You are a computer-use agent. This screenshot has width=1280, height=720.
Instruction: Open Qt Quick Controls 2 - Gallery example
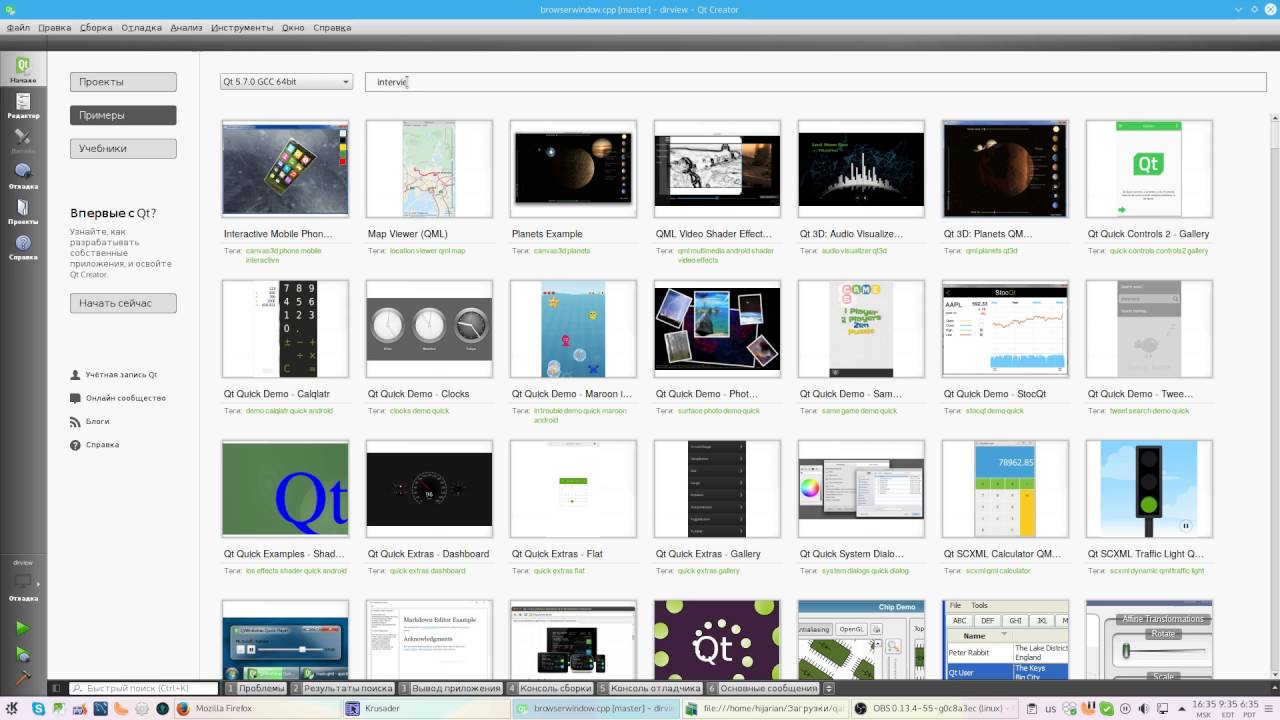point(1149,169)
